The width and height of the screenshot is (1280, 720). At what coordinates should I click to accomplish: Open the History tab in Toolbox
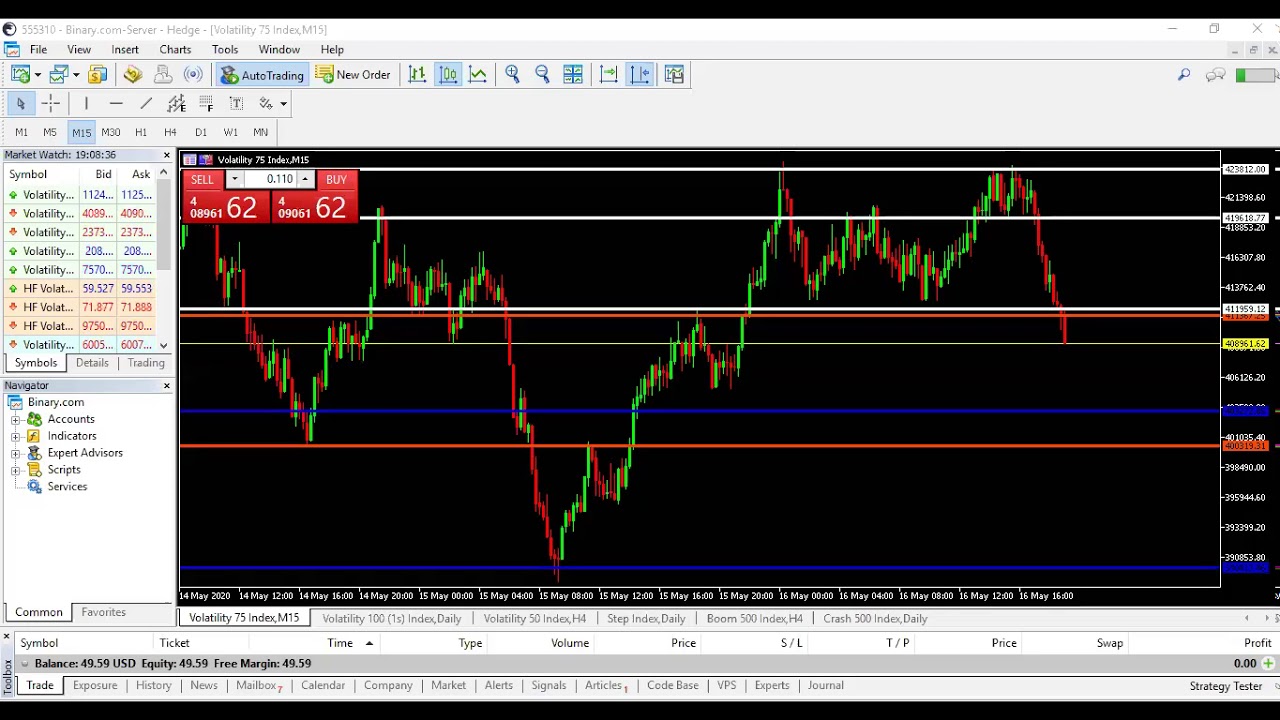click(x=154, y=685)
